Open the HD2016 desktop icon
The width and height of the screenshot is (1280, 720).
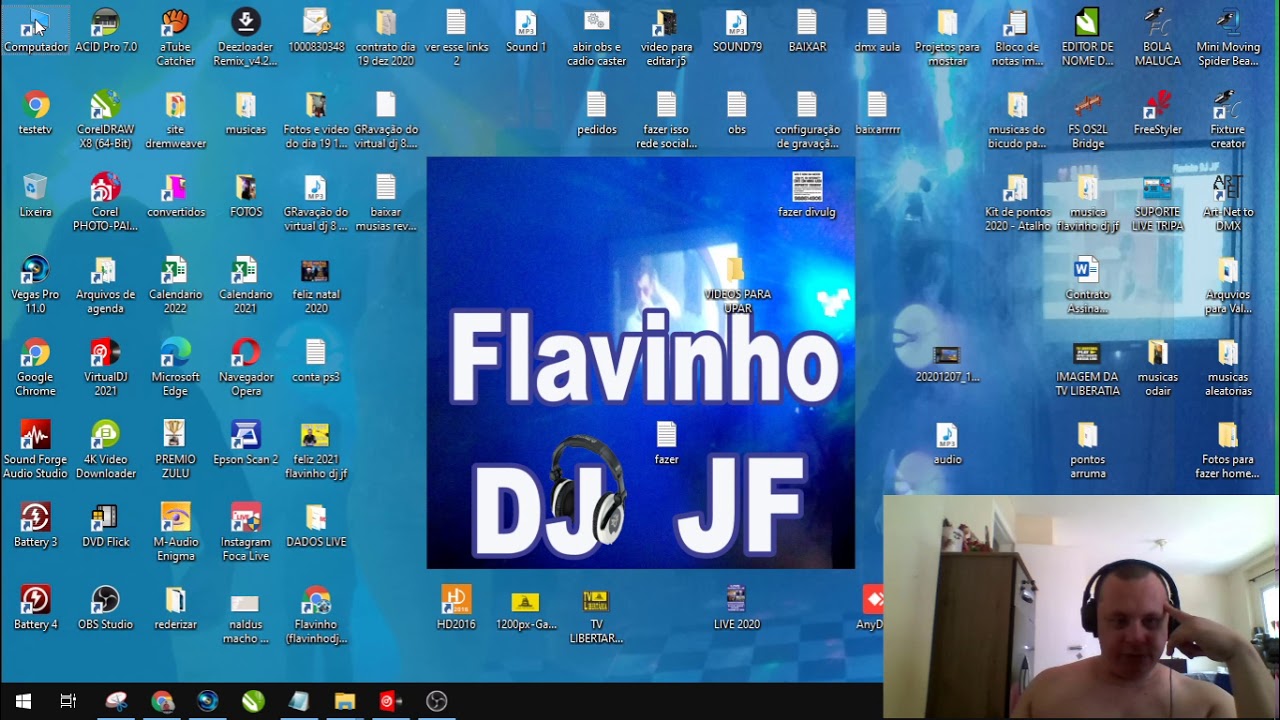456,608
